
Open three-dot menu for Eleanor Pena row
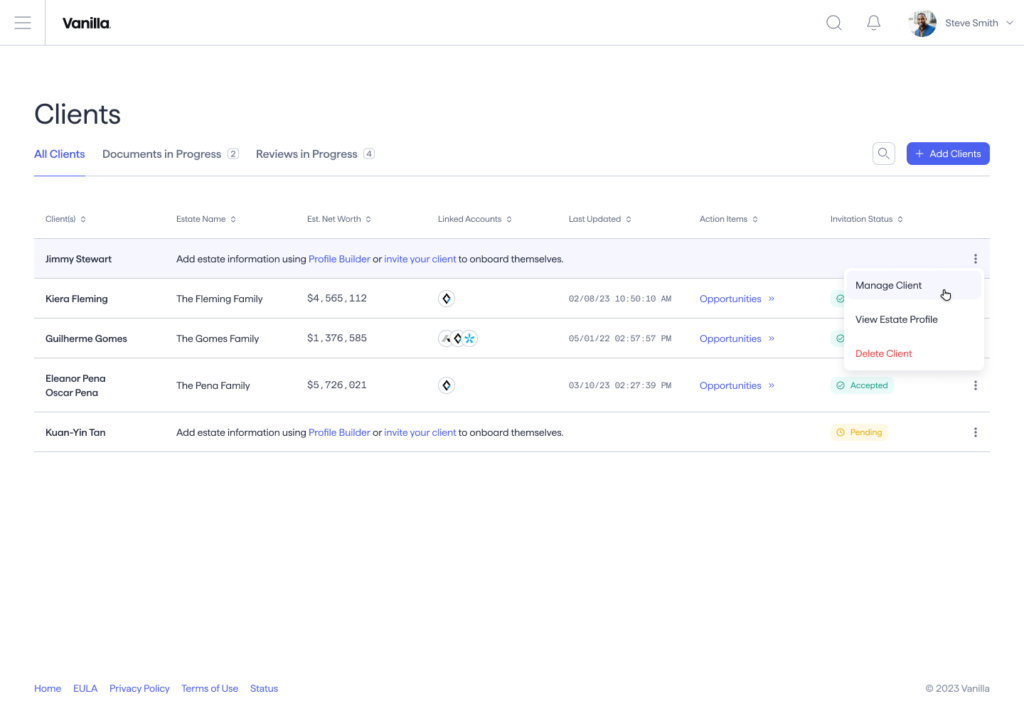click(975, 385)
